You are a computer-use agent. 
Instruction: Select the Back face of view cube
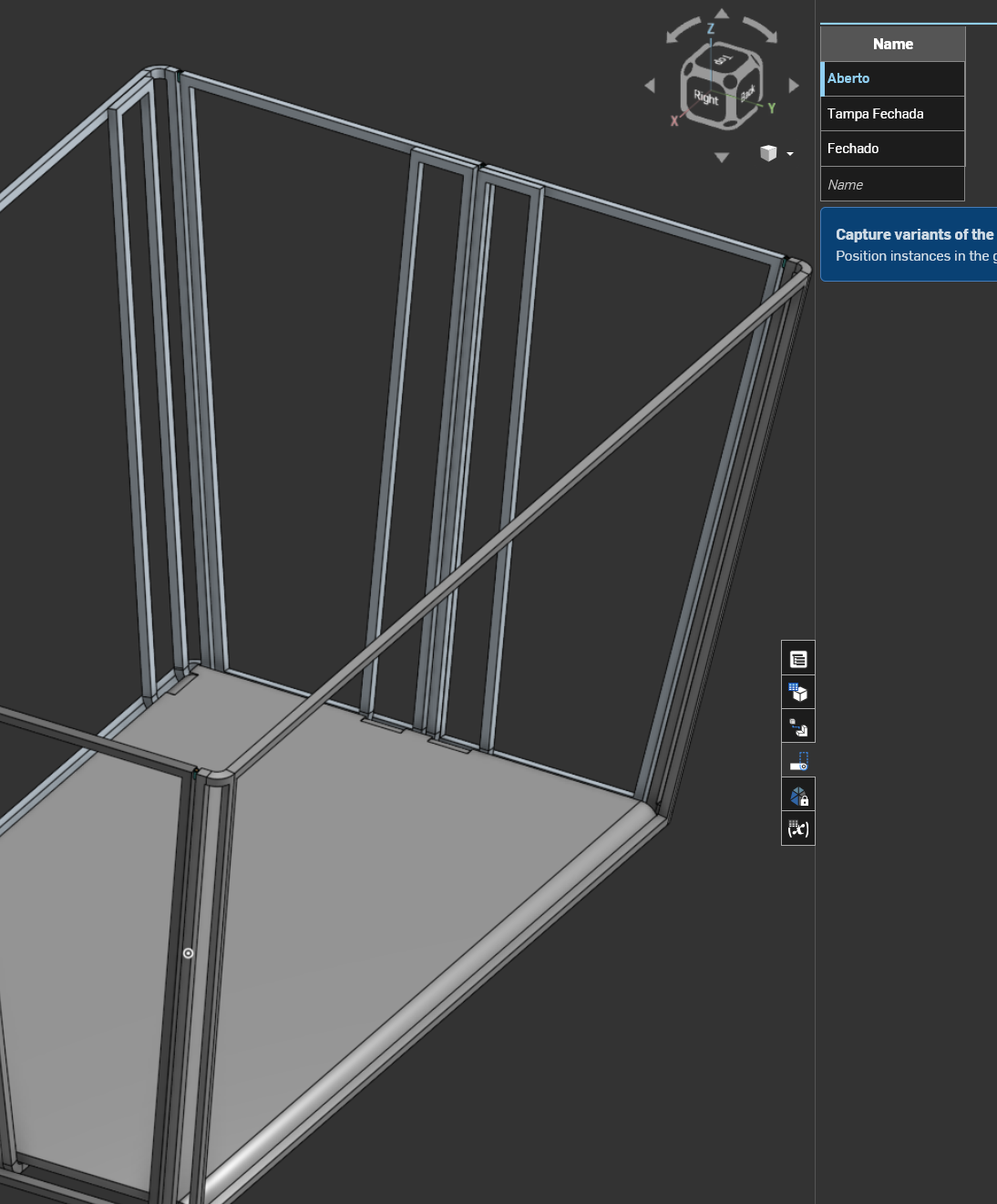747,94
